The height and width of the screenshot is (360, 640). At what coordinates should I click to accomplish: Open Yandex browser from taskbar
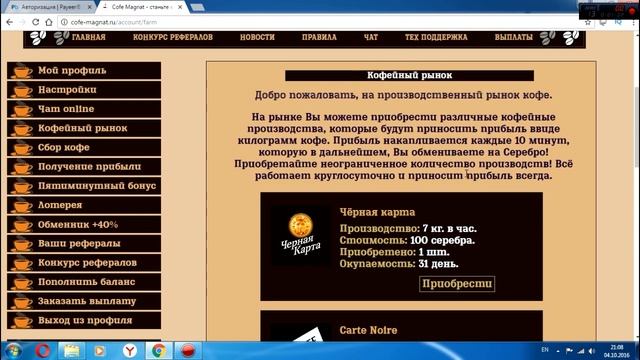pyautogui.click(x=130, y=351)
